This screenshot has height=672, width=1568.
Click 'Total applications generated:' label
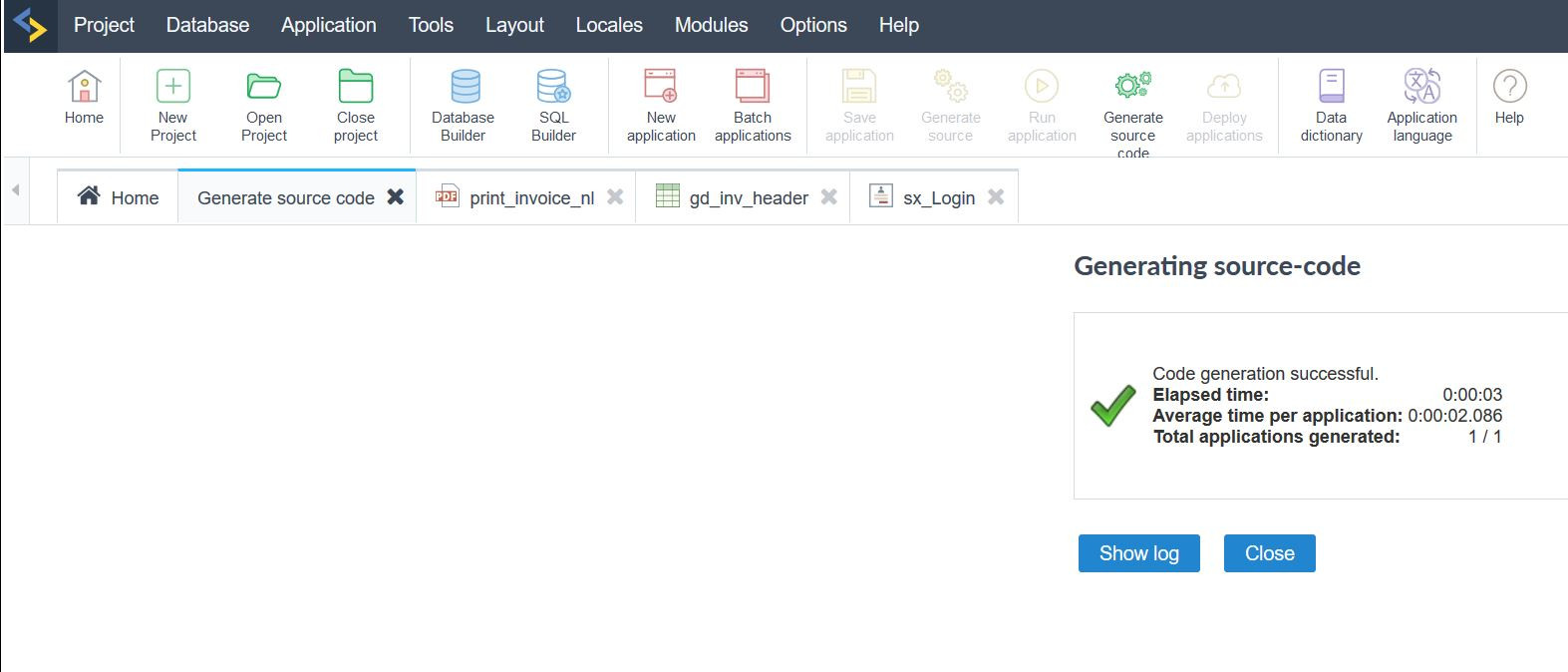click(x=1277, y=437)
